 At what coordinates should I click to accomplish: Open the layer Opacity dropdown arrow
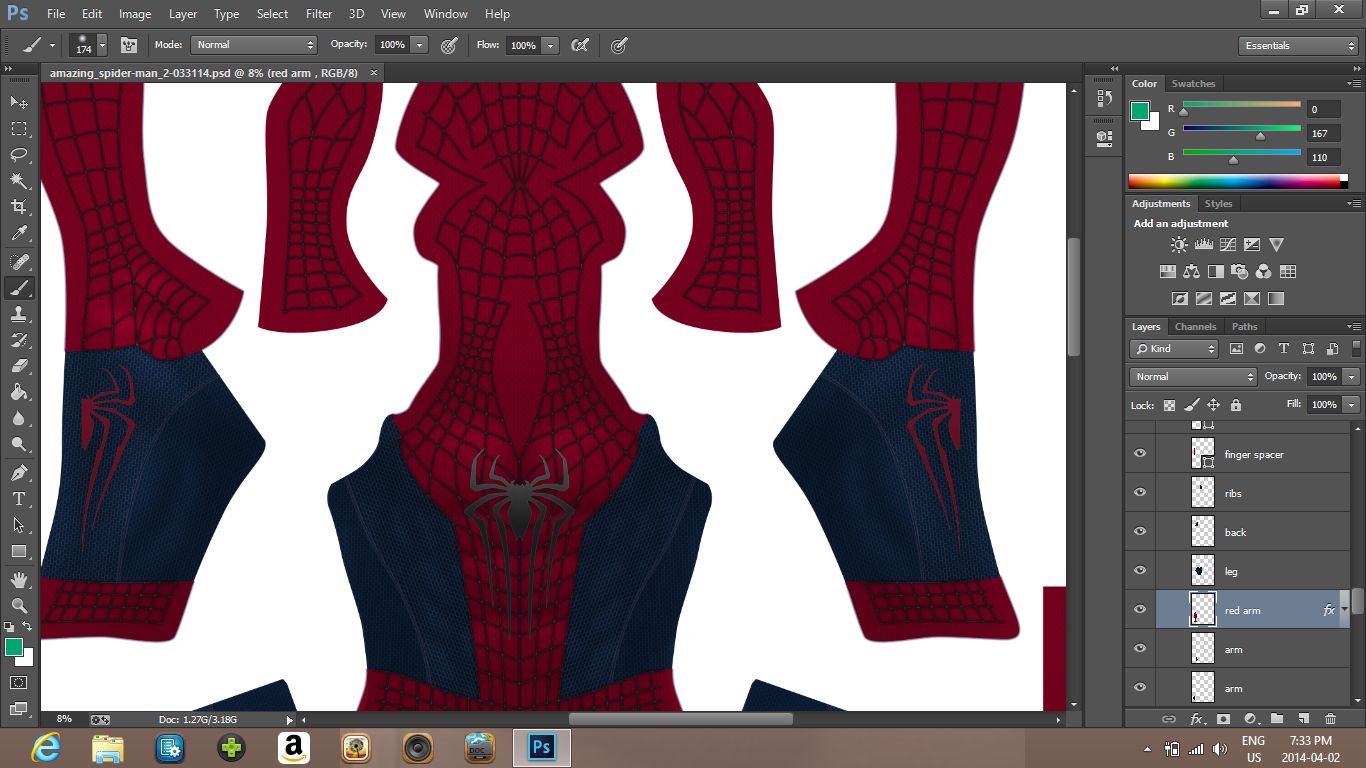pyautogui.click(x=1352, y=377)
